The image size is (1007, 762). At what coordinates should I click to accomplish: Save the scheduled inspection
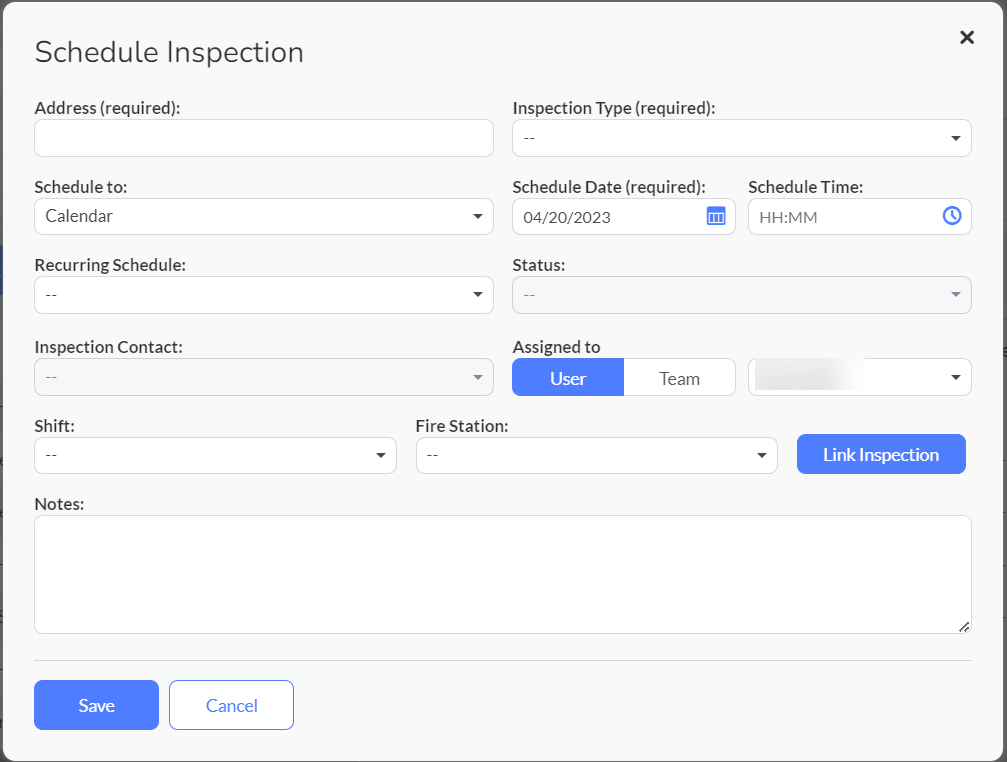[x=96, y=705]
